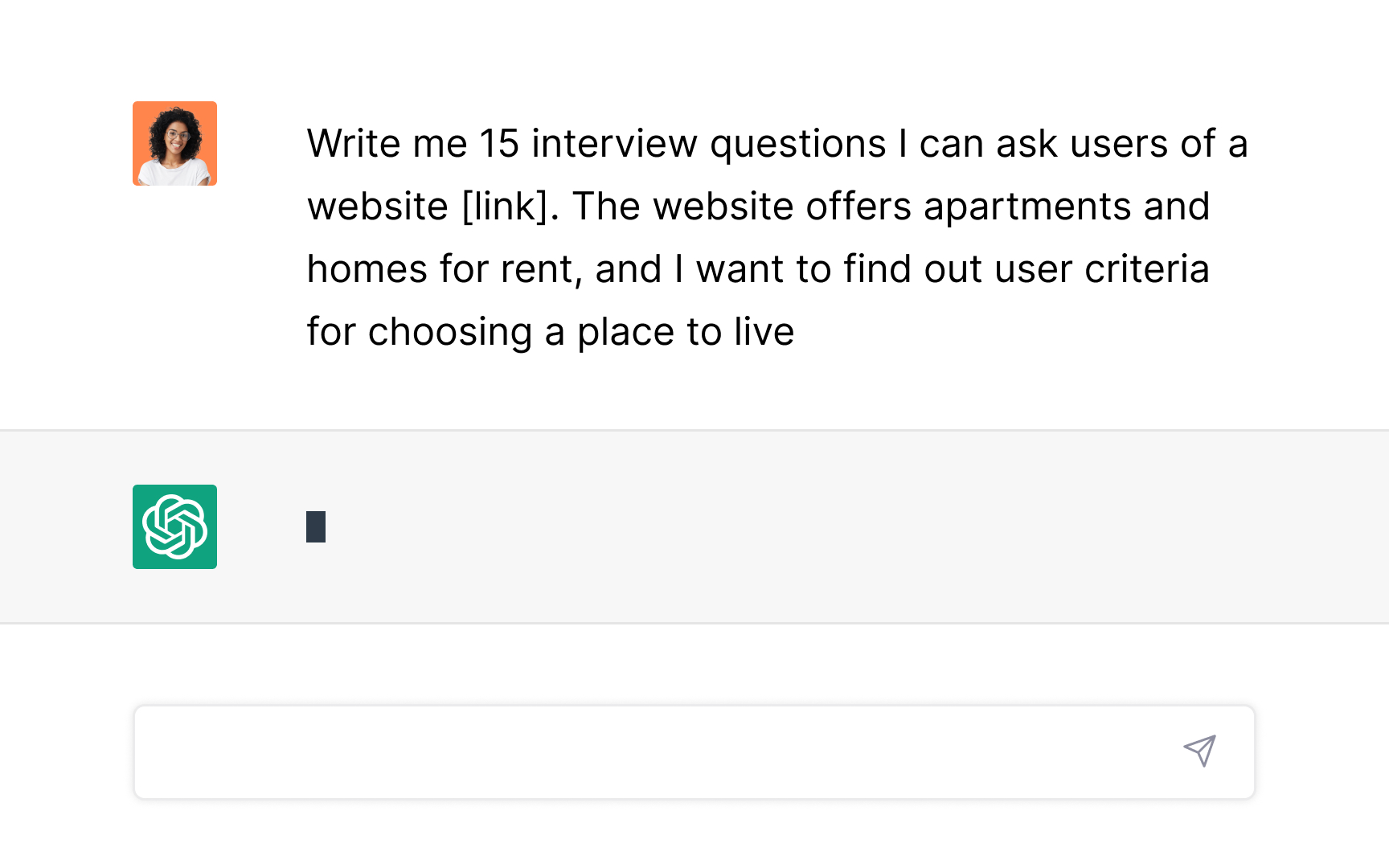This screenshot has width=1389, height=868.
Task: Click the word "Write" starting the prompt
Action: pos(354,144)
